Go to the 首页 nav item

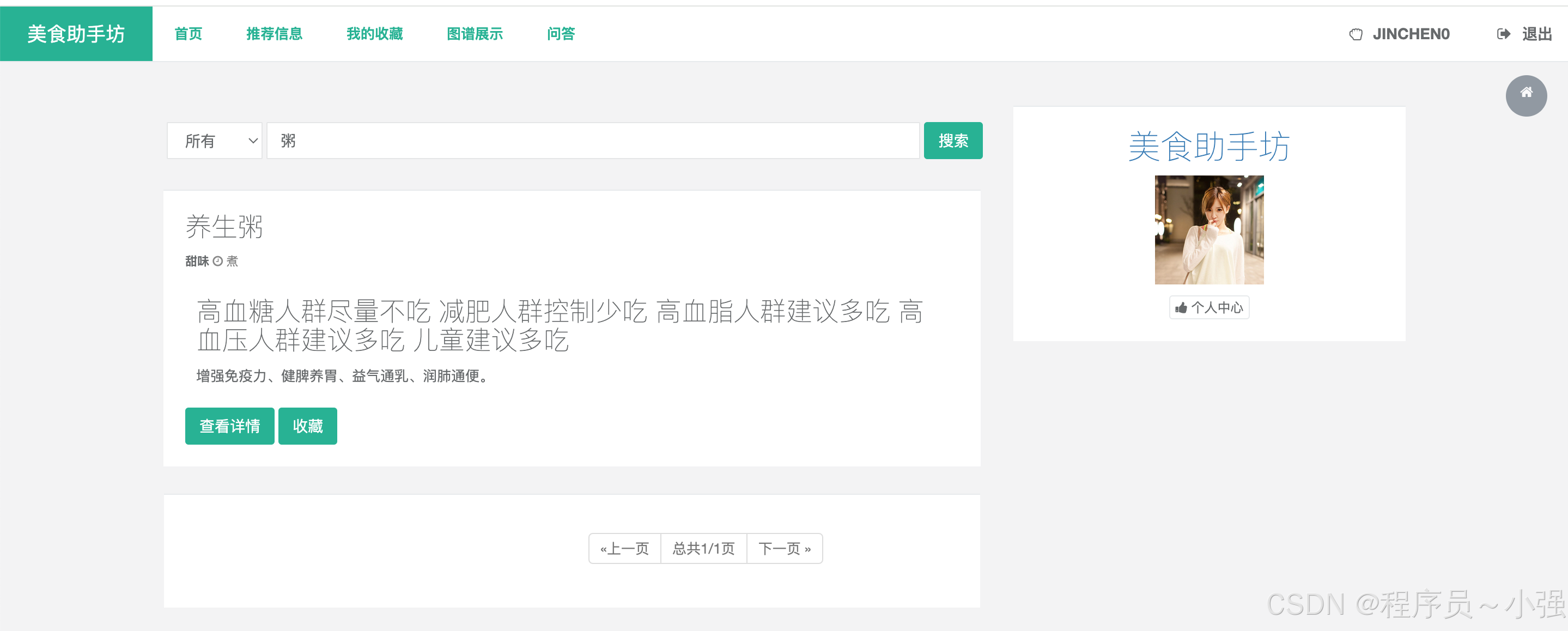point(188,34)
